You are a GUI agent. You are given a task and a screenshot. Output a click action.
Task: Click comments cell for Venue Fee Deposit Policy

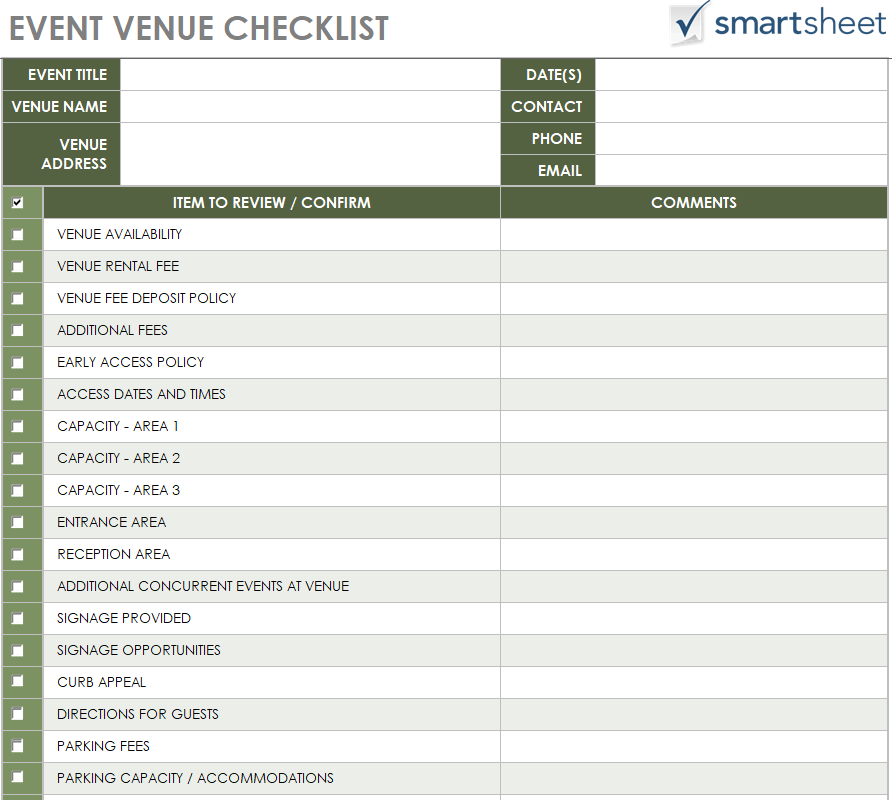point(693,299)
